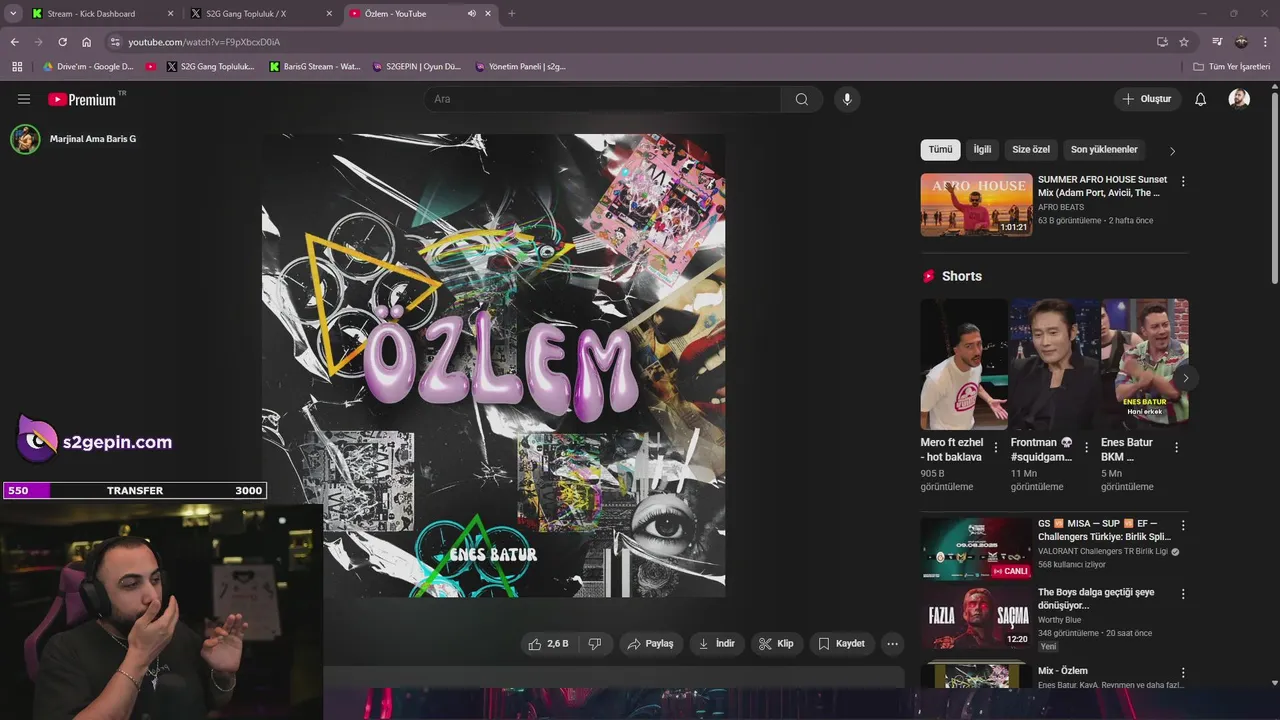Open the YouTube hamburger guide menu

(x=24, y=99)
